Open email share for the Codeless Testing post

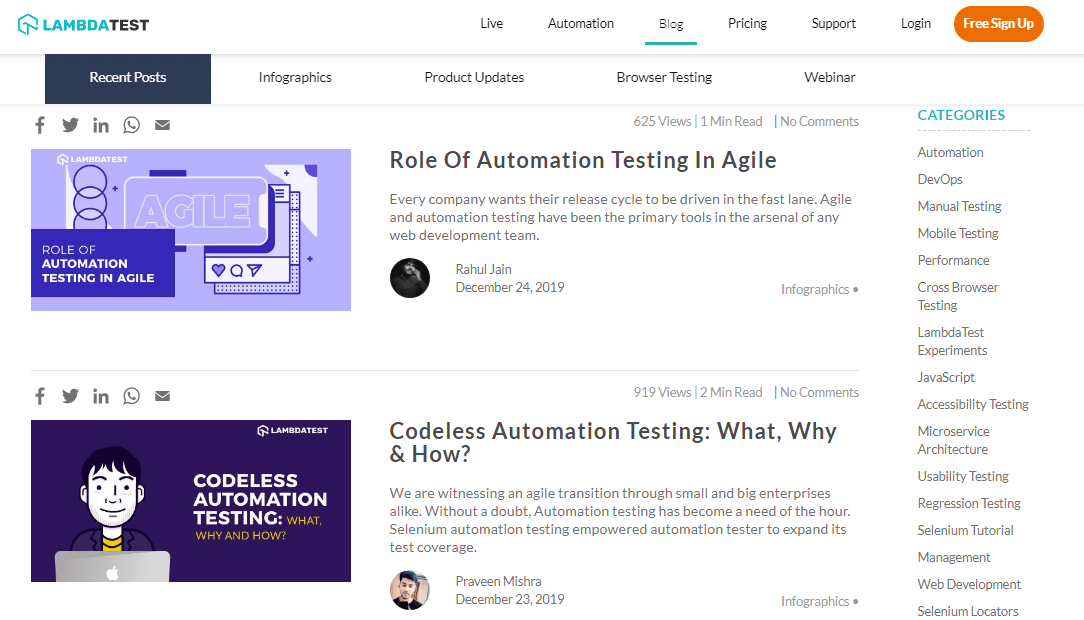click(162, 395)
